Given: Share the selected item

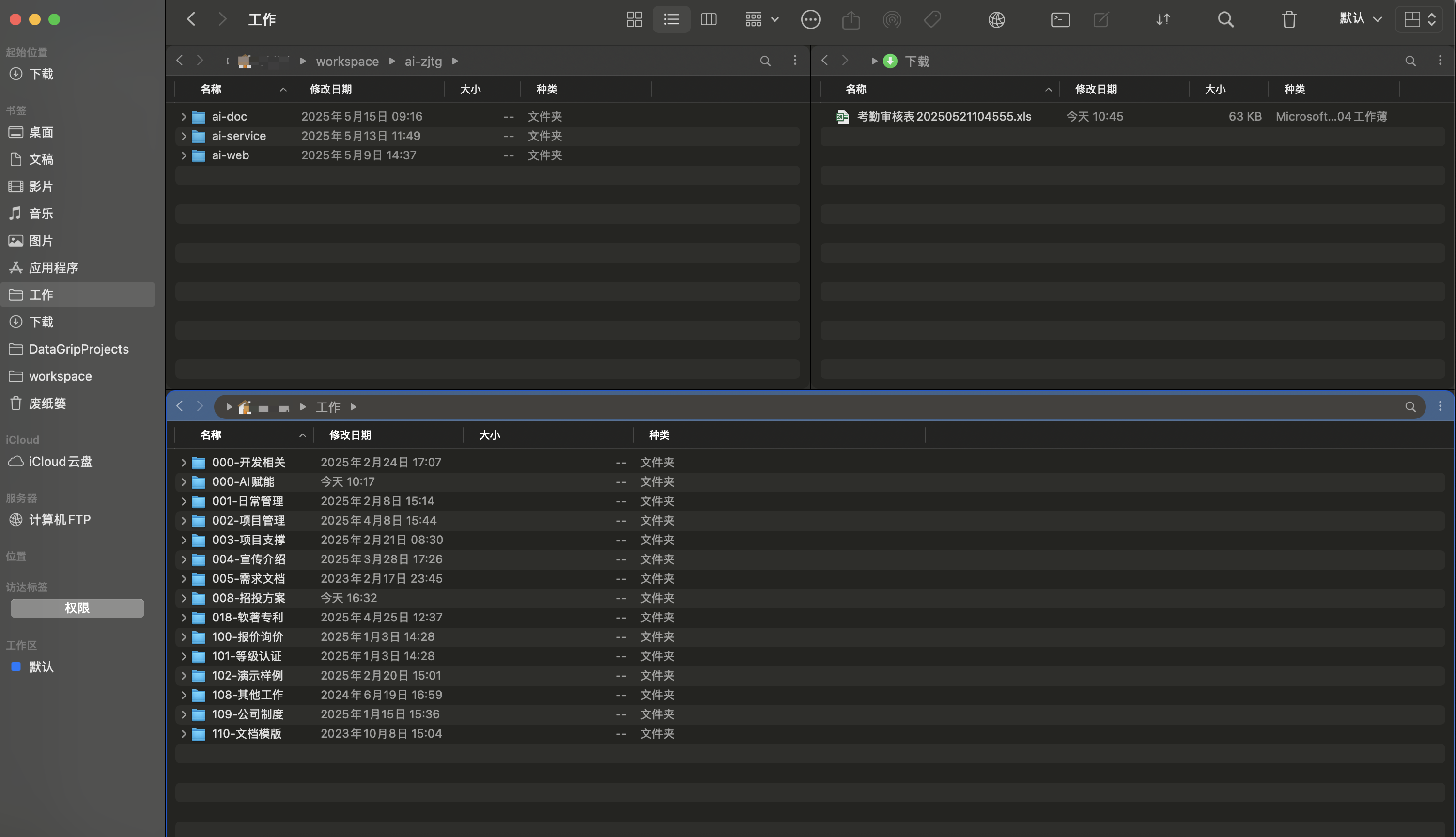Looking at the screenshot, I should click(851, 19).
